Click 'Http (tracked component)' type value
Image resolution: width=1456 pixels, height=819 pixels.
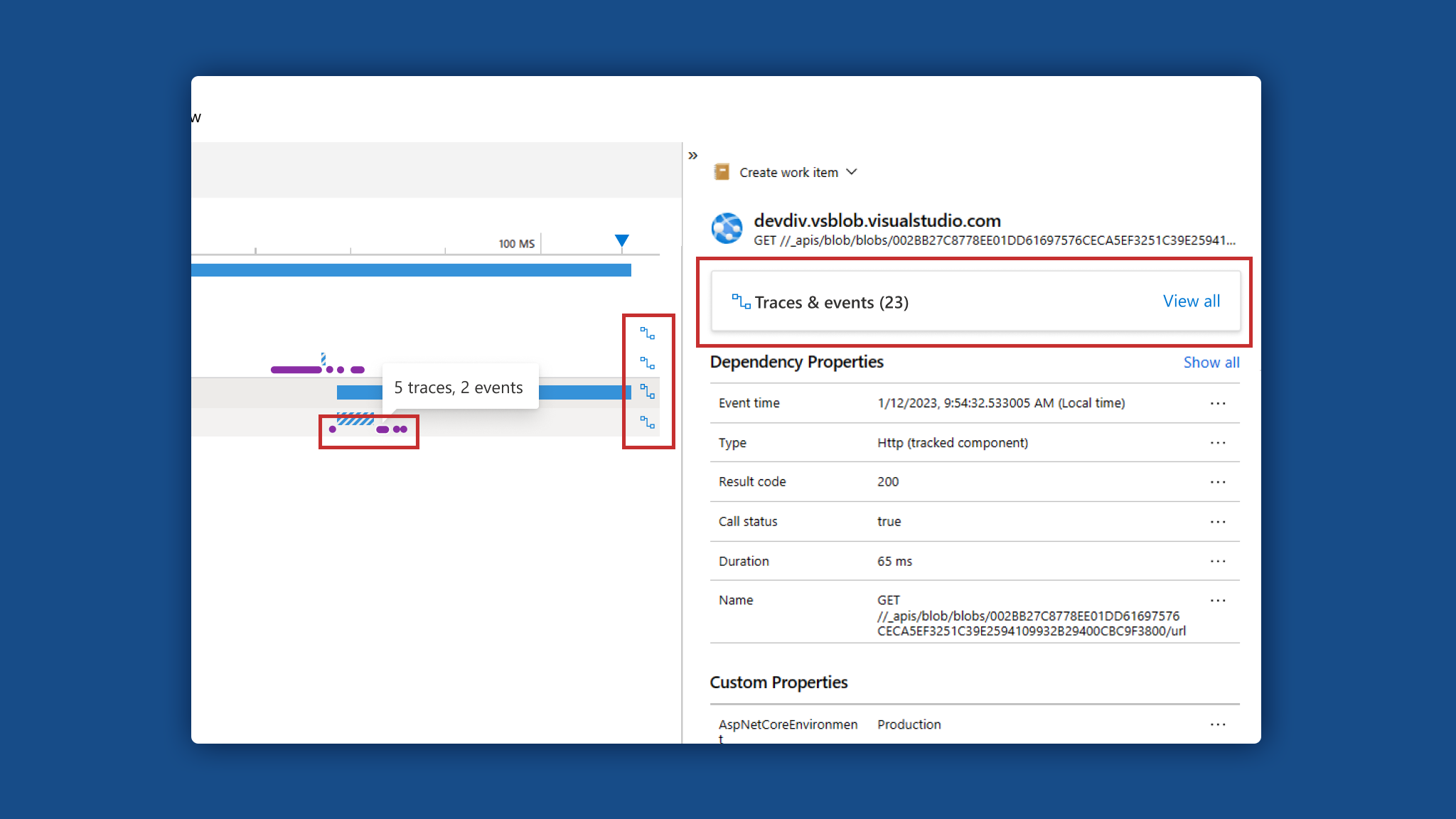click(953, 443)
